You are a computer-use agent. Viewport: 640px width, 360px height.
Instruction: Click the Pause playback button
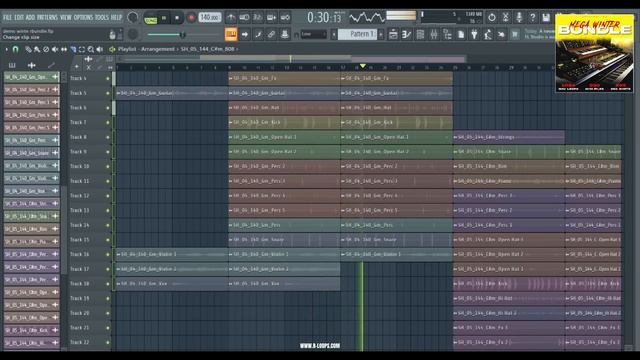(164, 18)
